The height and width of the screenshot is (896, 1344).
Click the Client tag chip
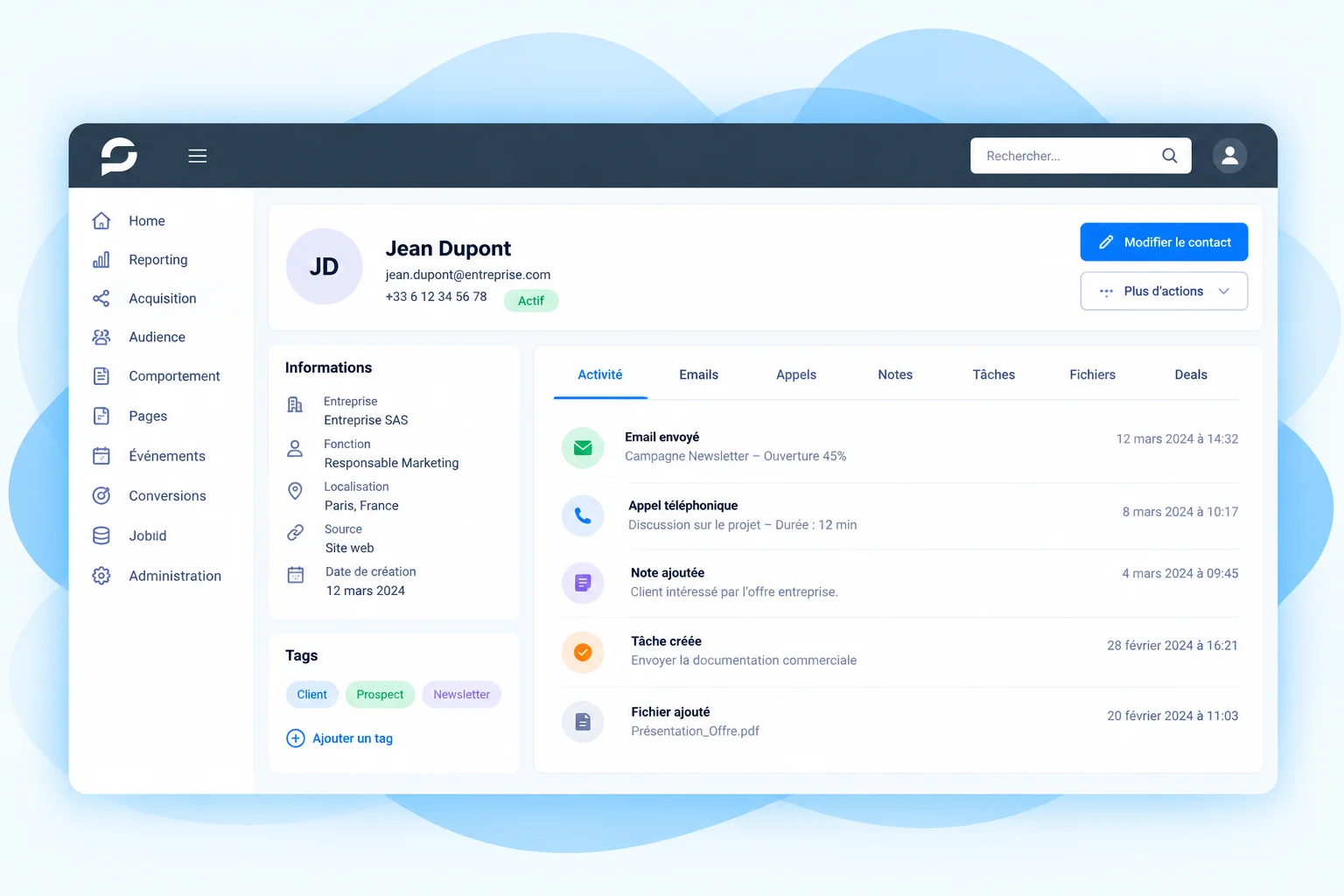[311, 695]
